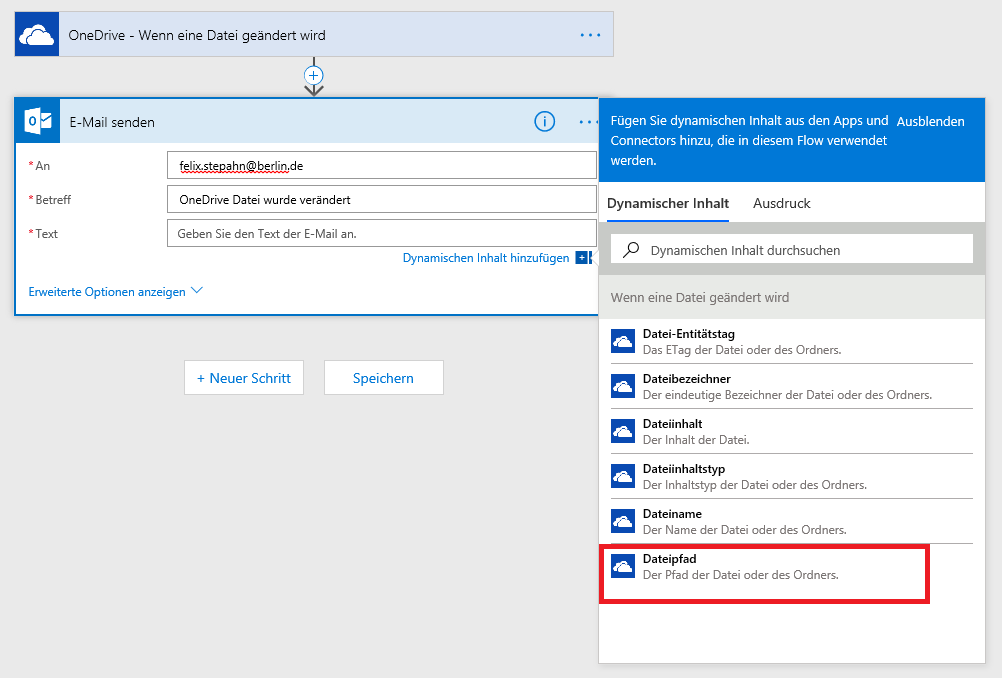Switch to the Ausdruck tab
Screen dimensions: 1002x678
[781, 203]
